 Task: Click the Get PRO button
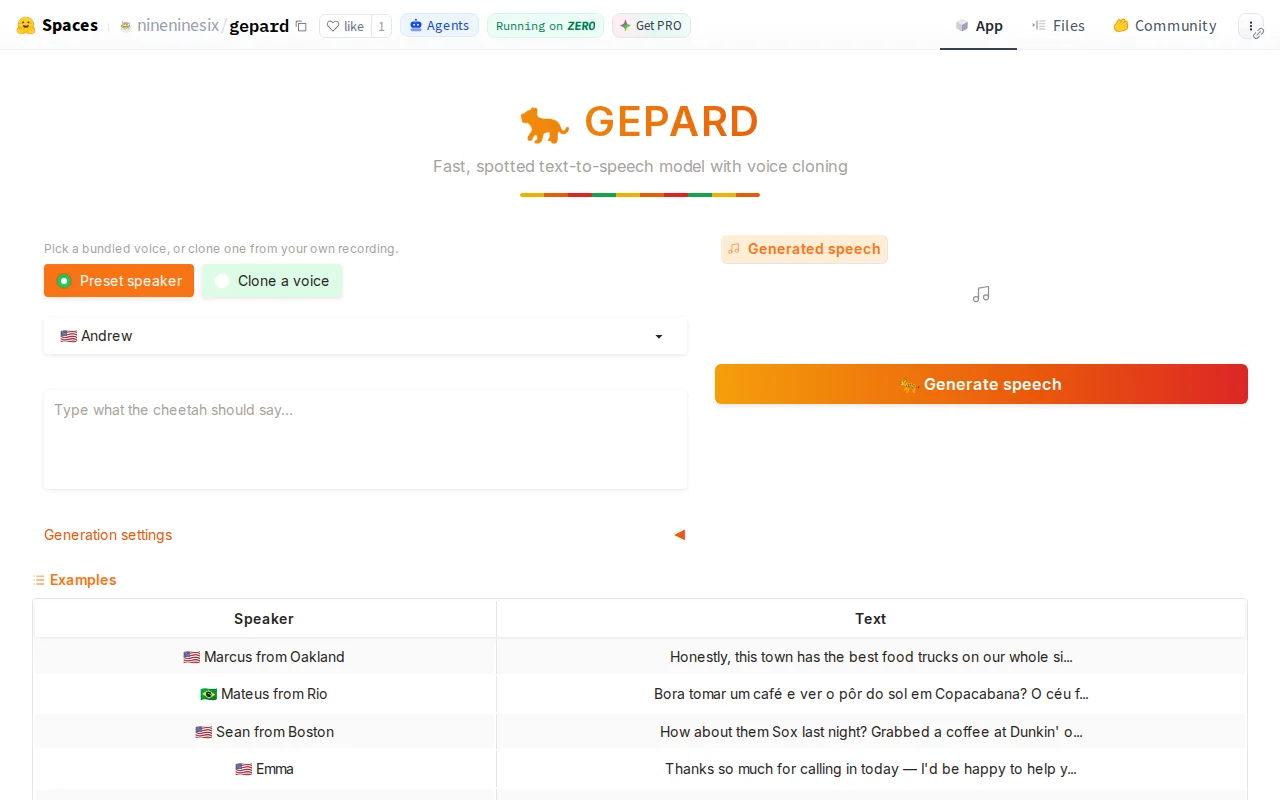pos(651,26)
